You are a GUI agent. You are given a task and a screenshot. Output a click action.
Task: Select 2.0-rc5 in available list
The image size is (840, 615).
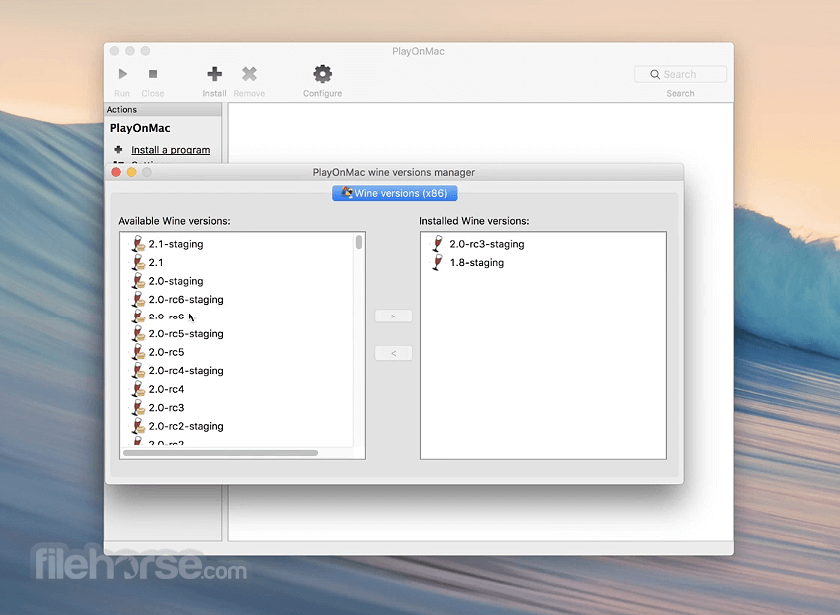pos(166,352)
